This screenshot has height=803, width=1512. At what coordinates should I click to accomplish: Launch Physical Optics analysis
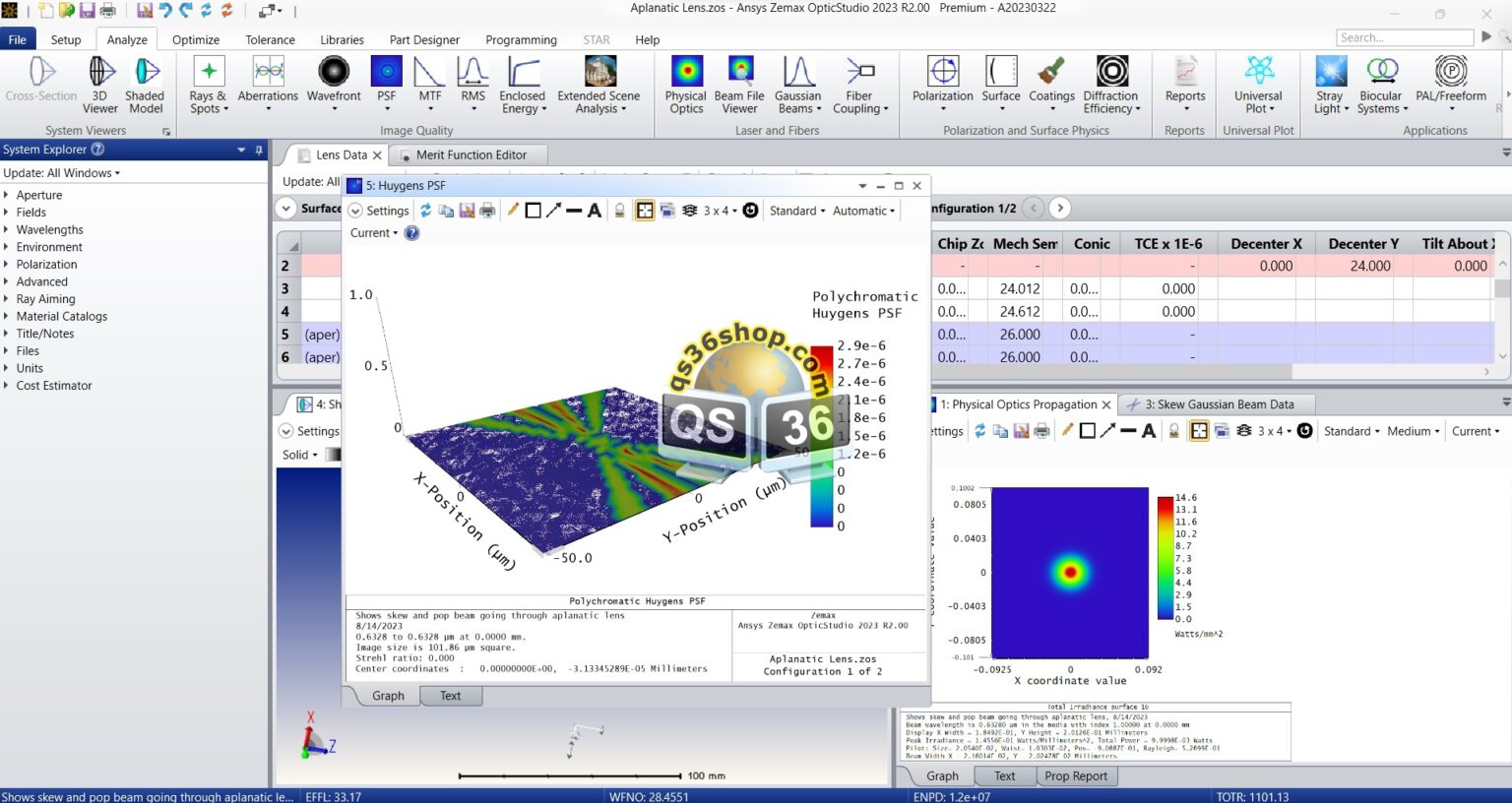tap(686, 85)
